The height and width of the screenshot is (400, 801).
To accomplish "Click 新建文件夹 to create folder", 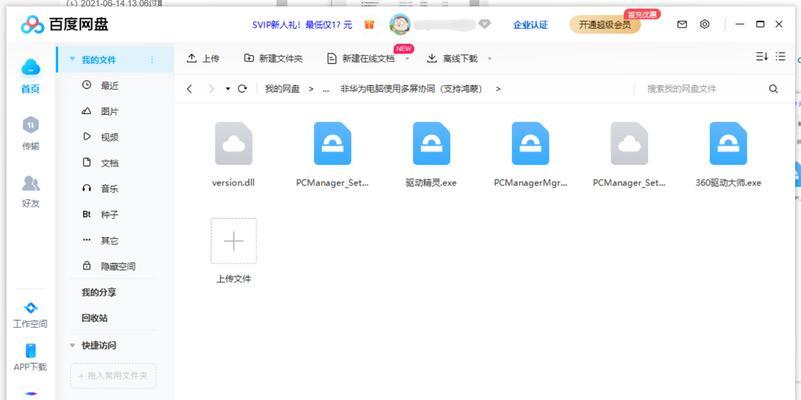I will click(x=273, y=58).
